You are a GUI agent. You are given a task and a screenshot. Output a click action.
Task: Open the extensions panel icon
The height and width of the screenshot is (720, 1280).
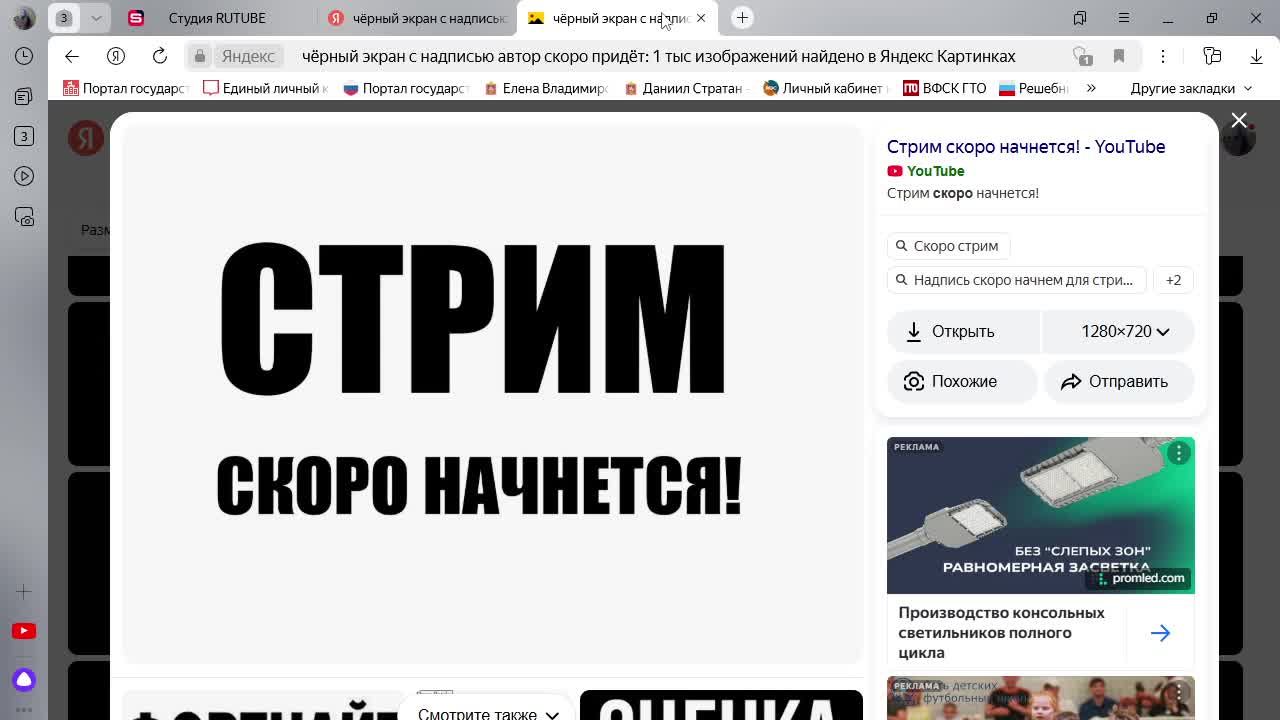tap(1212, 56)
